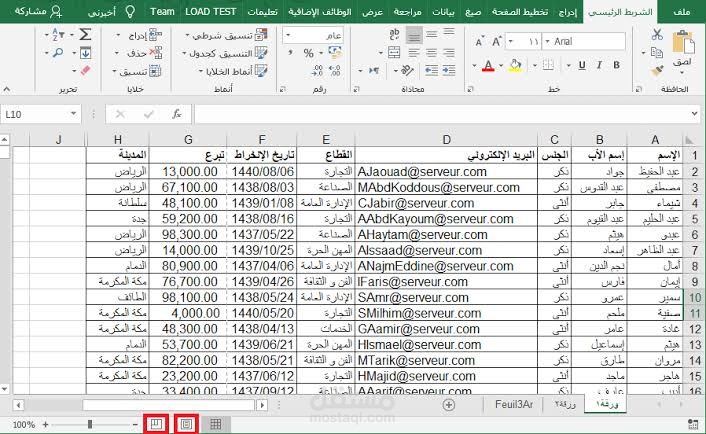Screen dimensions: 706x434
Task: Switch to Page Break Preview in status bar
Action: 156,424
